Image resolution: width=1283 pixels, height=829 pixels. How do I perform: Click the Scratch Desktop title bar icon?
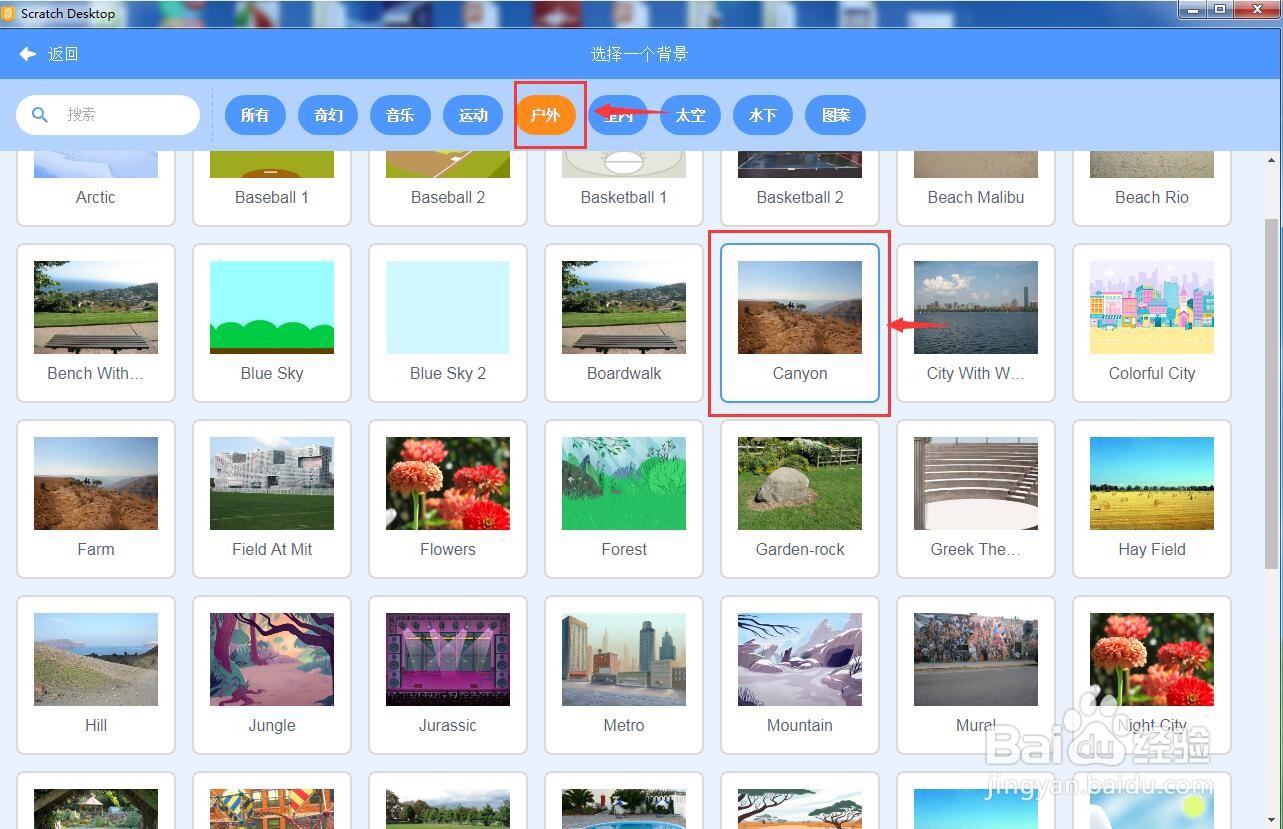[x=9, y=13]
